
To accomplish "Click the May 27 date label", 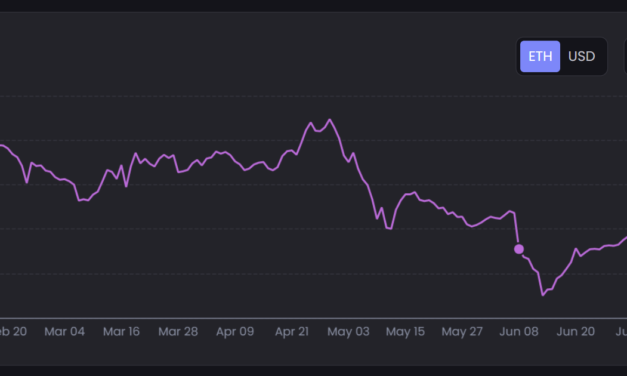I will pos(462,332).
